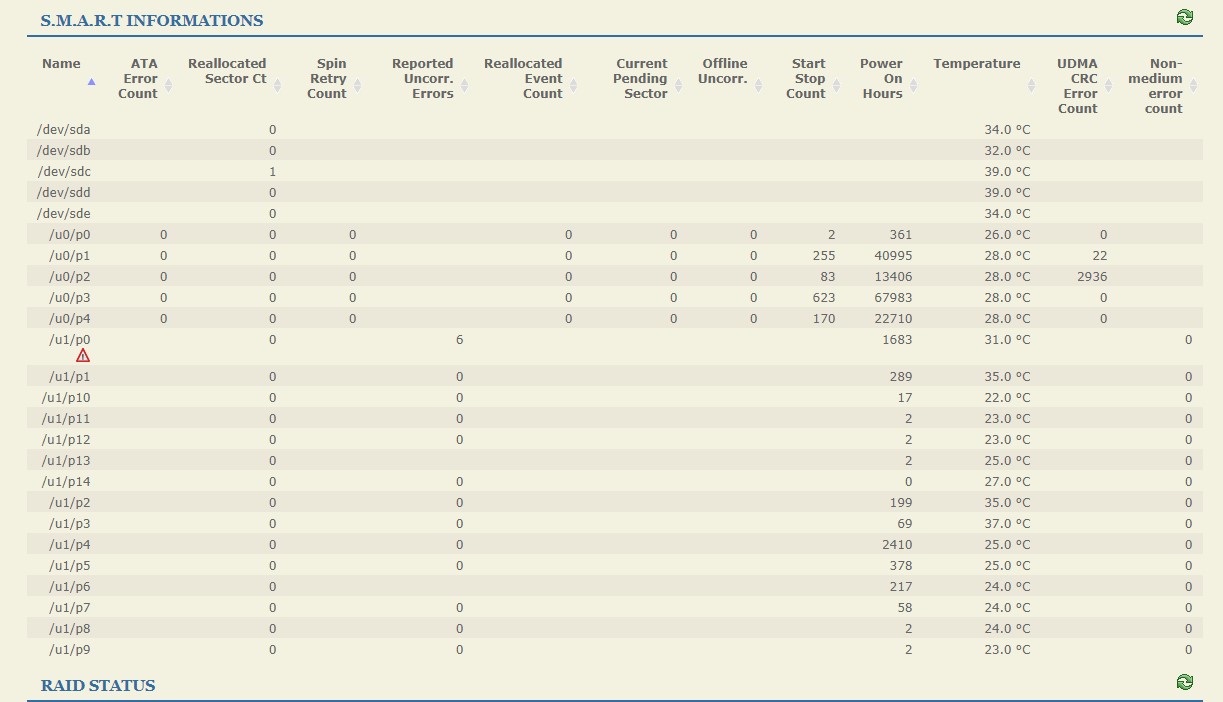The width and height of the screenshot is (1223, 702).
Task: Toggle Name column ascending sort arrow
Action: 92,83
